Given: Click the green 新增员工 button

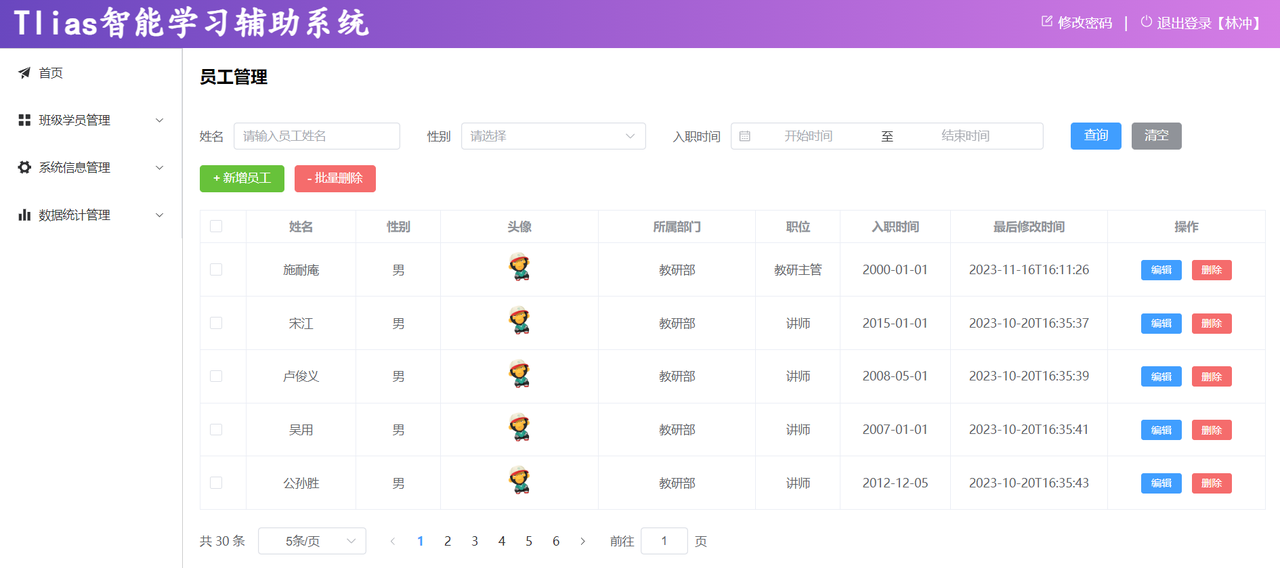Looking at the screenshot, I should pyautogui.click(x=242, y=178).
